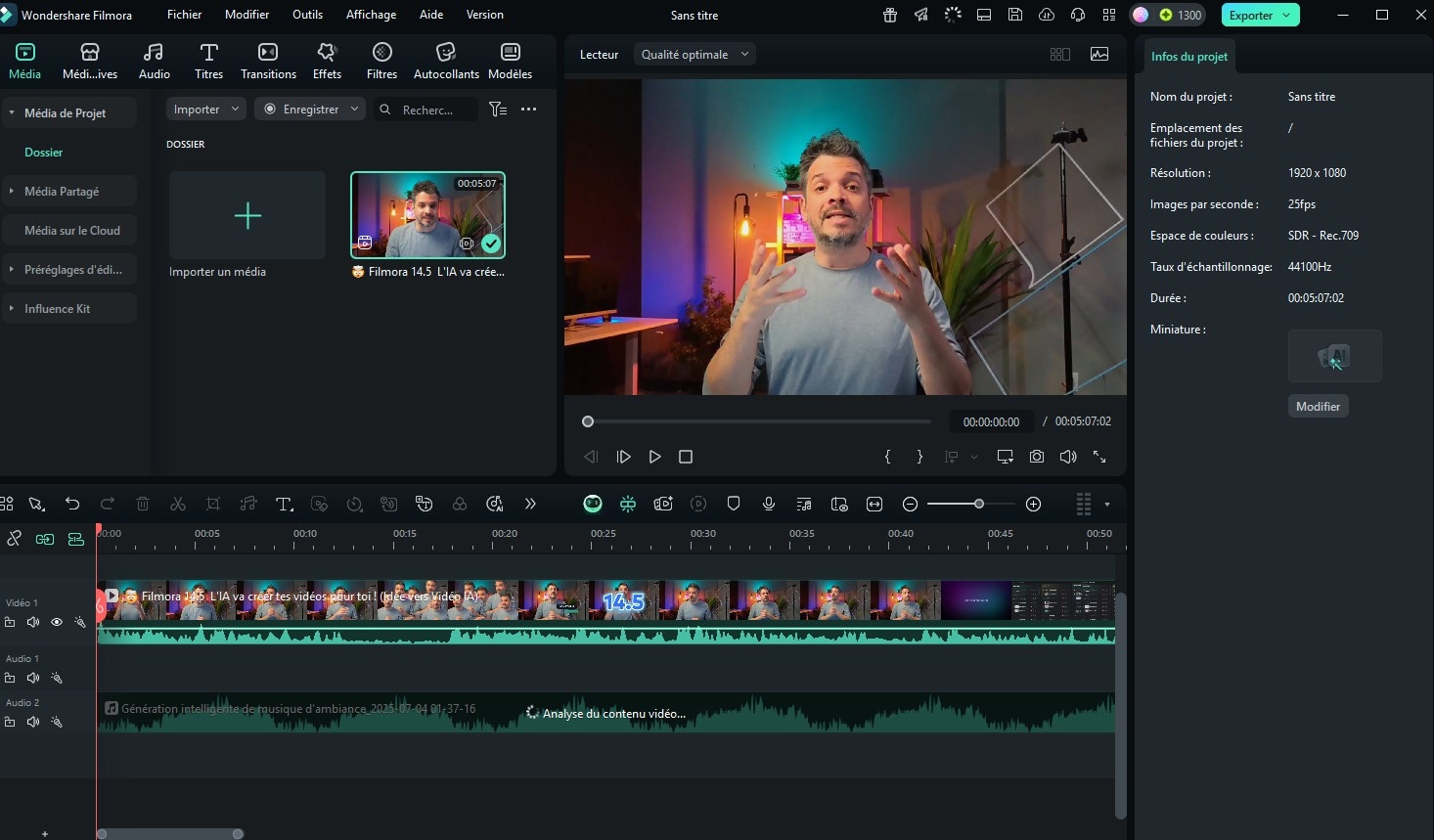This screenshot has width=1434, height=840.
Task: Lock the Audio 2 track
Action: (10, 722)
